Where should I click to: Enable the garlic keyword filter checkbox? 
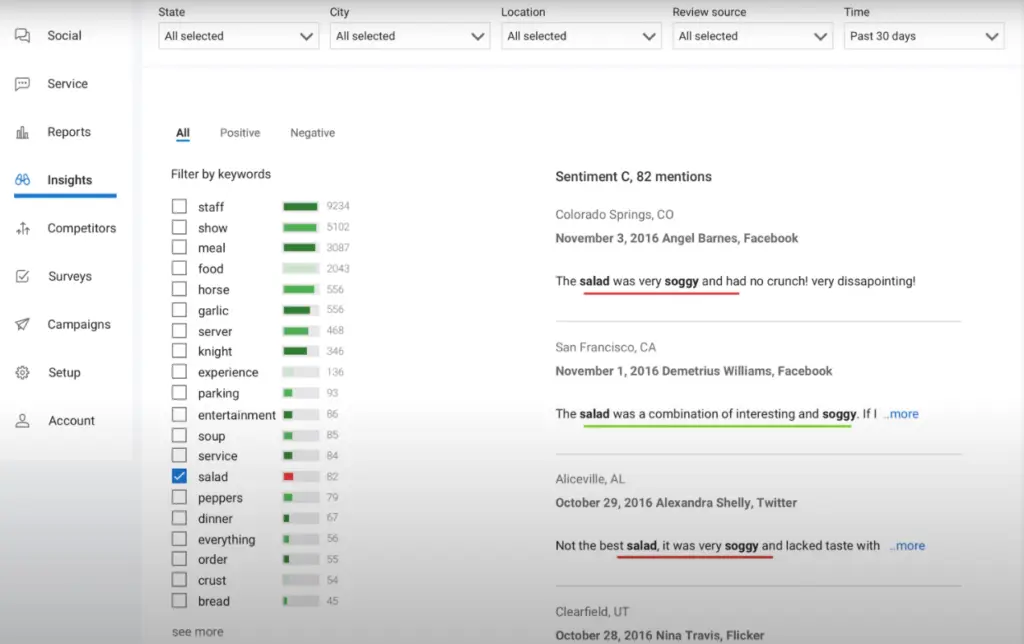coord(179,310)
